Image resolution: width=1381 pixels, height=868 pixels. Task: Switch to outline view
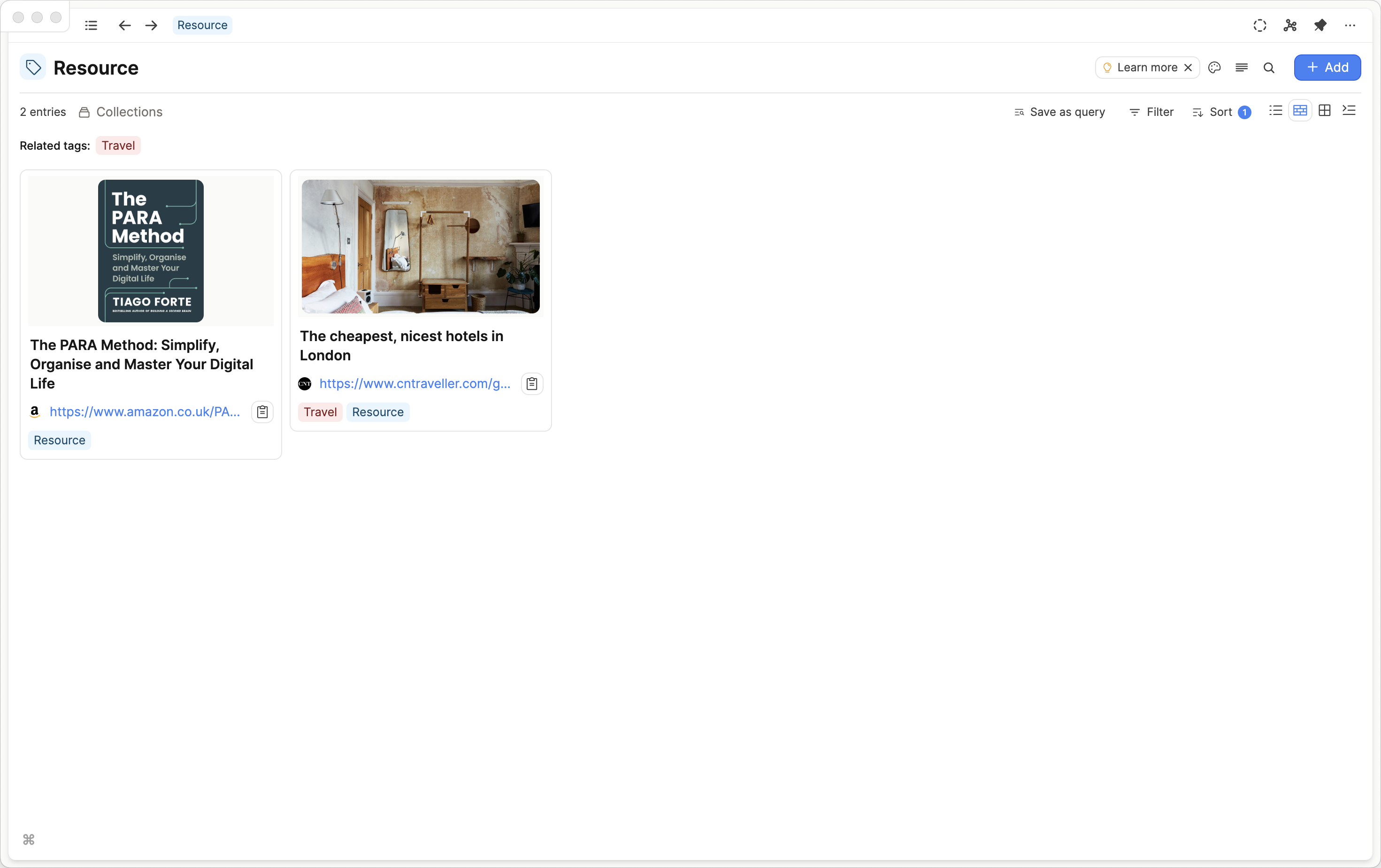(1349, 111)
